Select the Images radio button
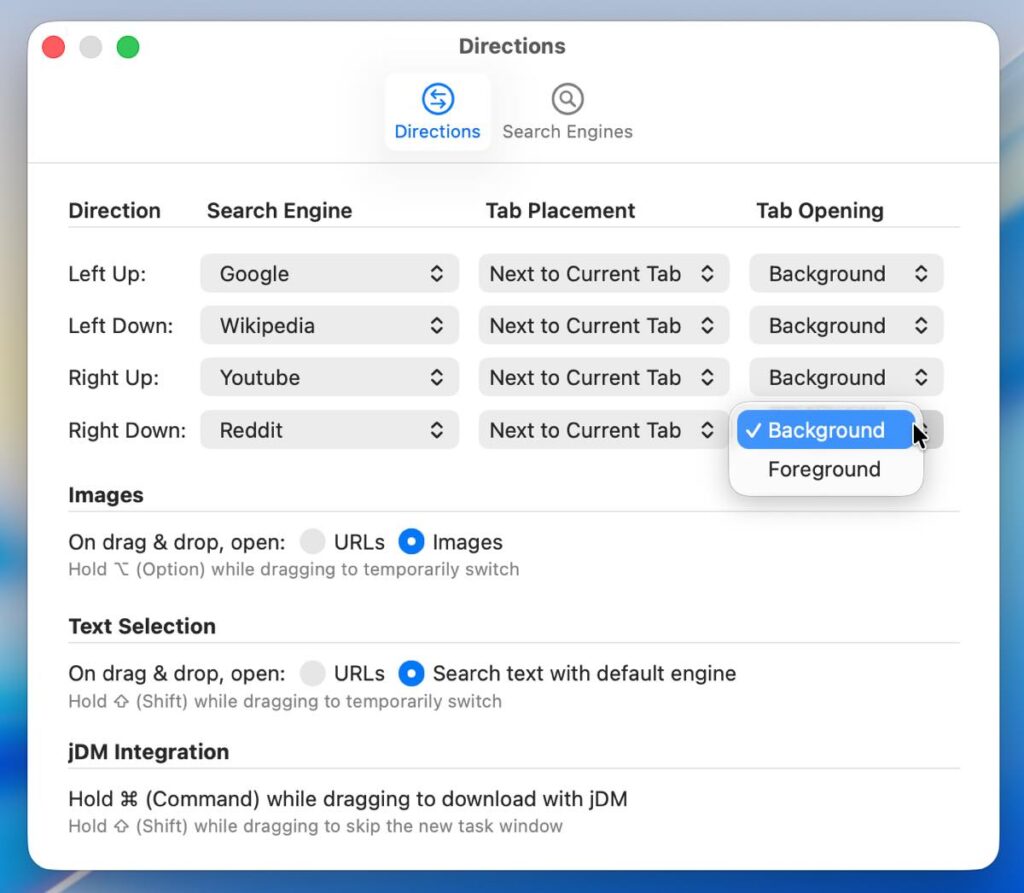 [x=411, y=542]
